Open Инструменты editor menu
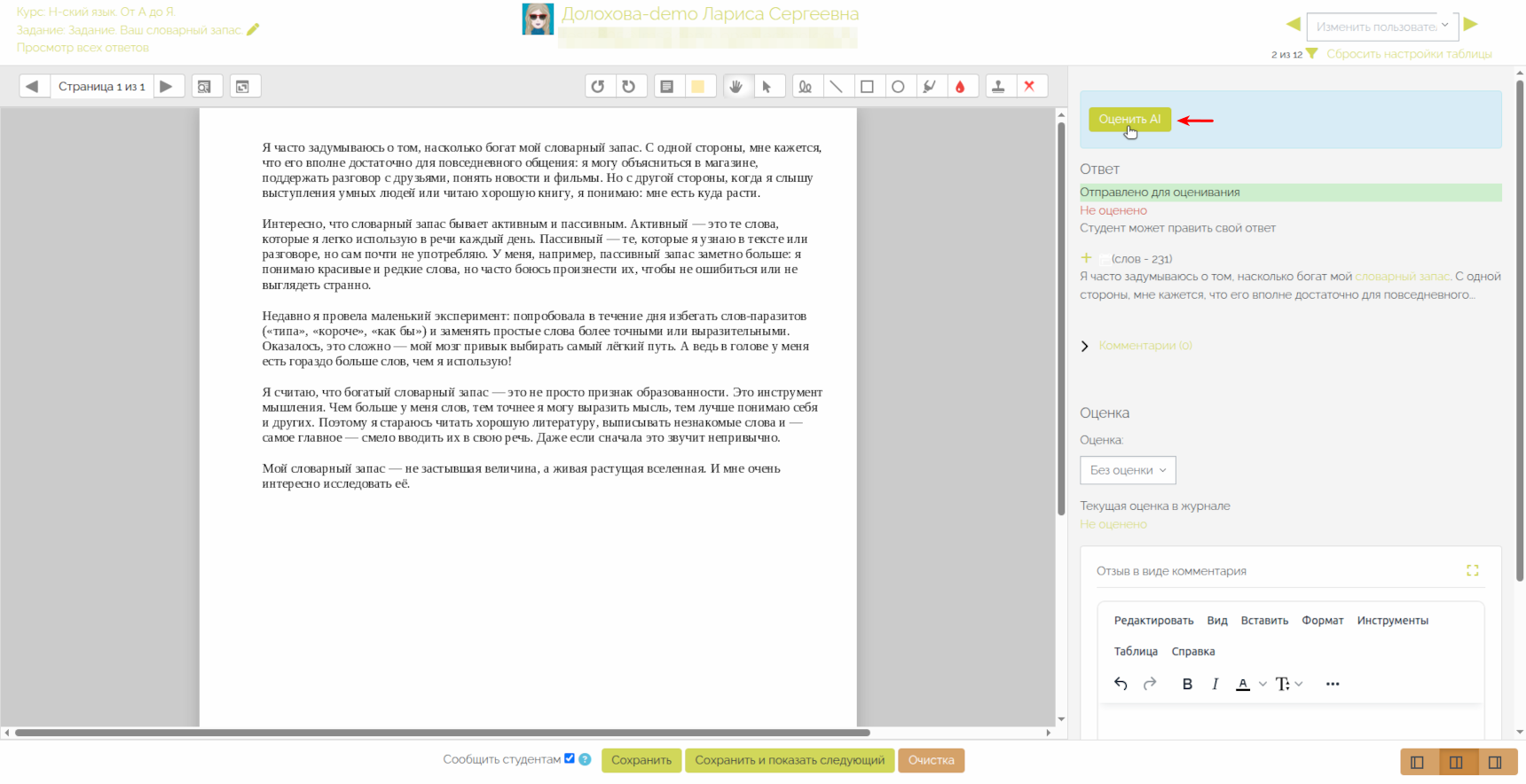Screen dimensions: 1526x784 coord(1392,621)
